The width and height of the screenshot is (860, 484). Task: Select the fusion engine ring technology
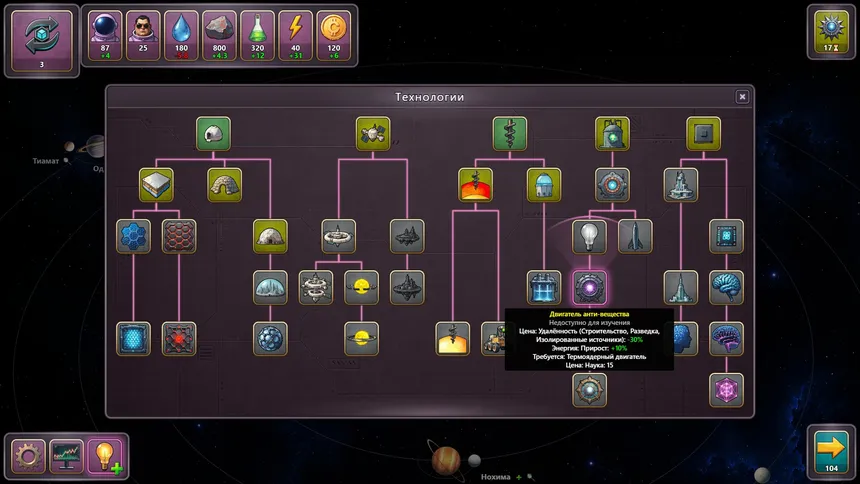point(612,185)
